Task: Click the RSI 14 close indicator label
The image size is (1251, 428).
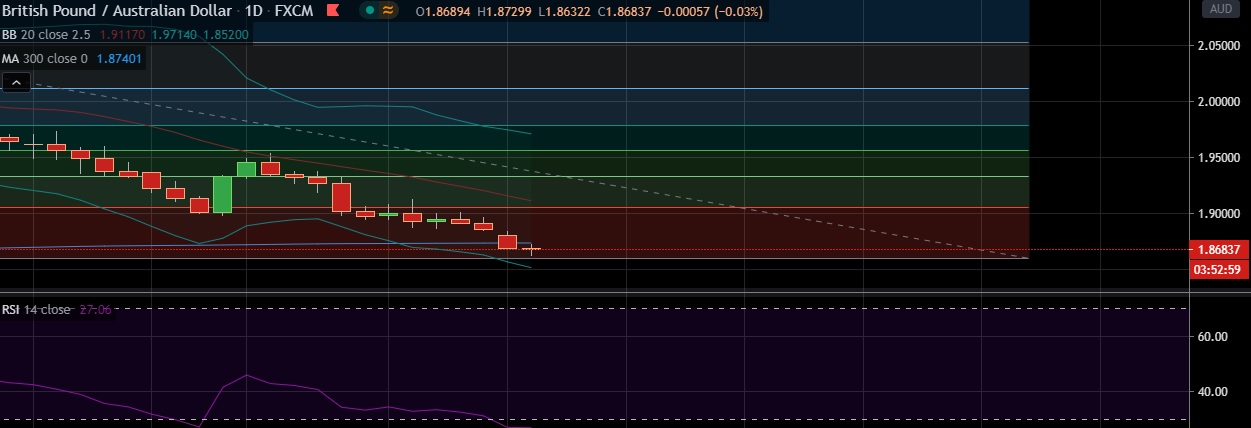Action: [36, 310]
